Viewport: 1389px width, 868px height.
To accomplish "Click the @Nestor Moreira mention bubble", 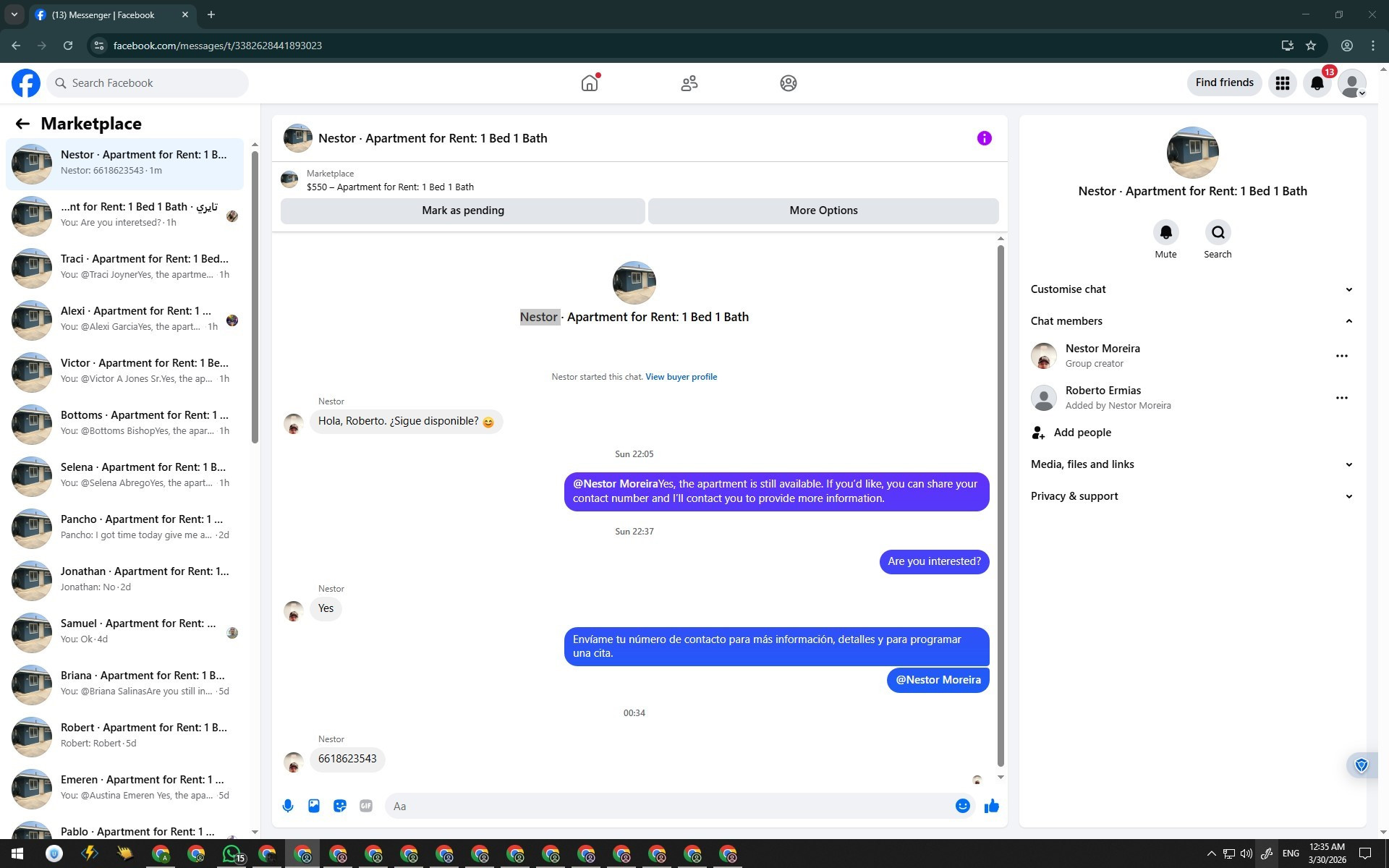I will coord(938,680).
